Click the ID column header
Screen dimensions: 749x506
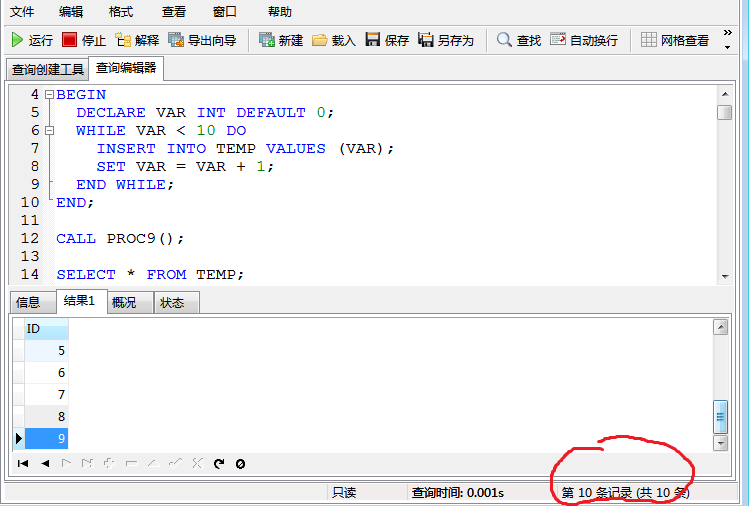(x=46, y=329)
